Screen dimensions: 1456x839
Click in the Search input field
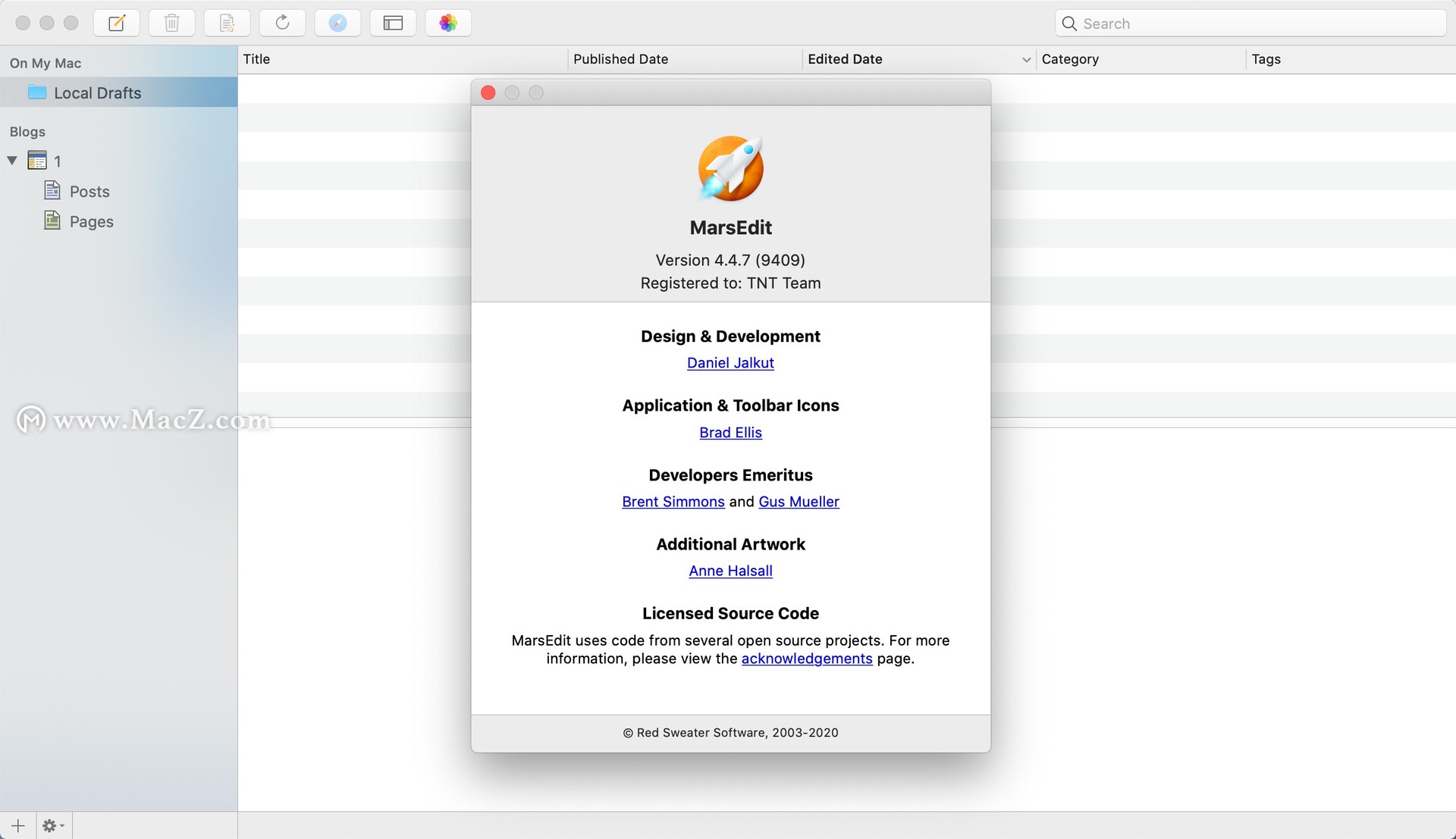coord(1250,23)
